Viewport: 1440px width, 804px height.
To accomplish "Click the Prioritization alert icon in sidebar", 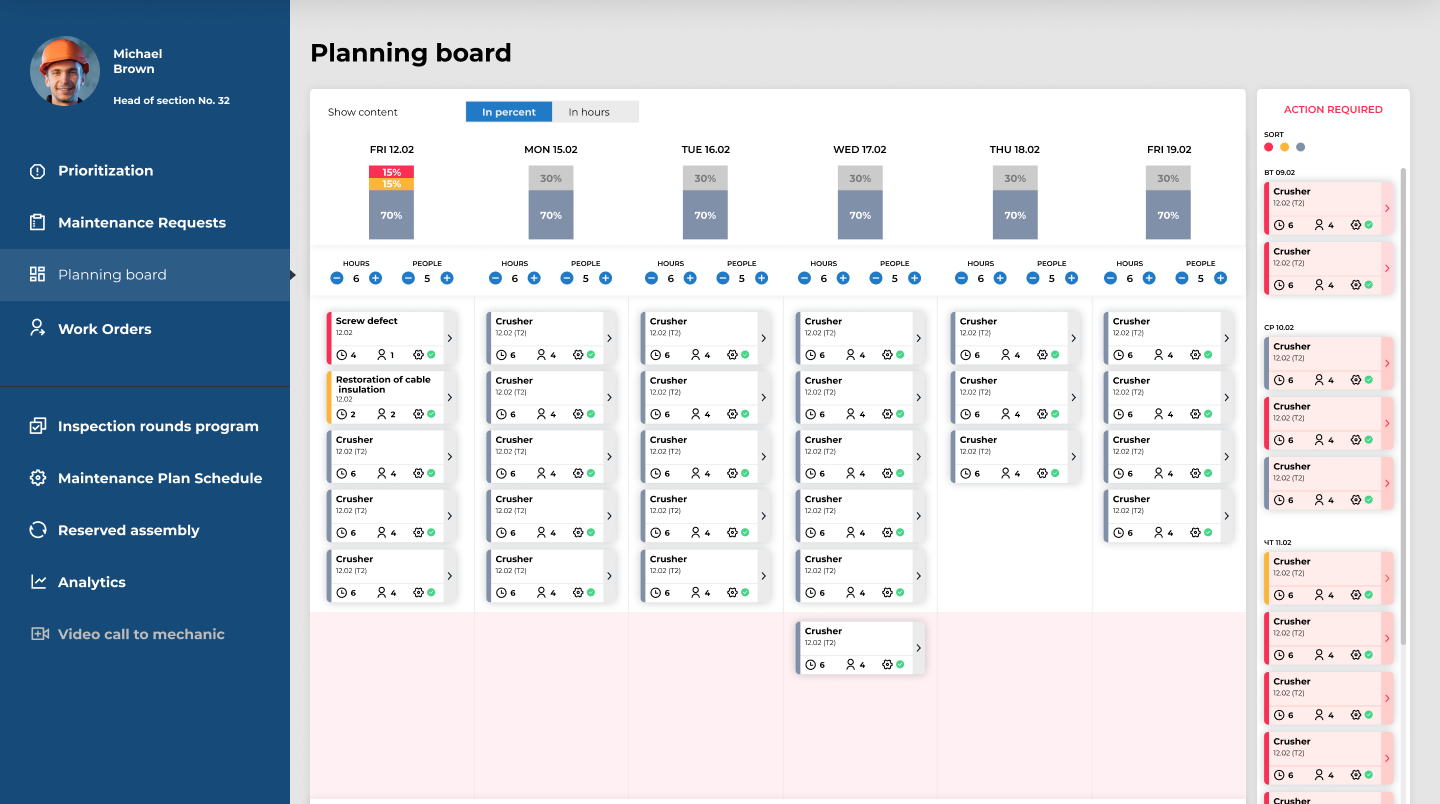I will pos(38,171).
